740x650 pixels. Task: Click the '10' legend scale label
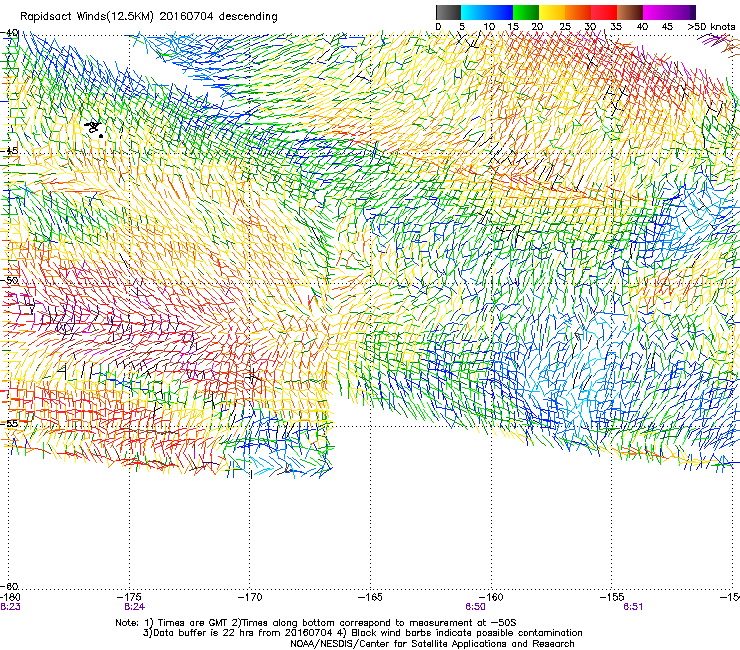489,27
